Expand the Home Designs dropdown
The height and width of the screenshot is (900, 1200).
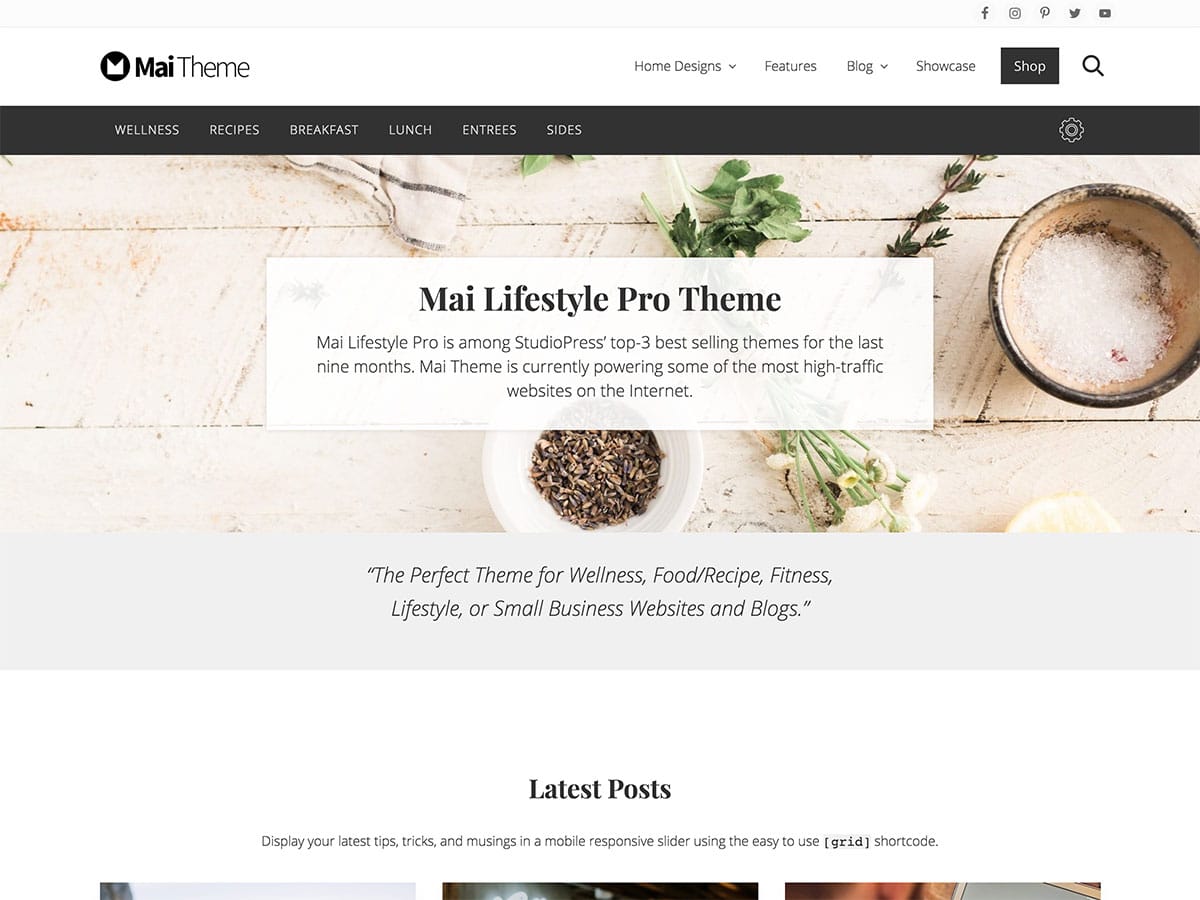tap(685, 66)
